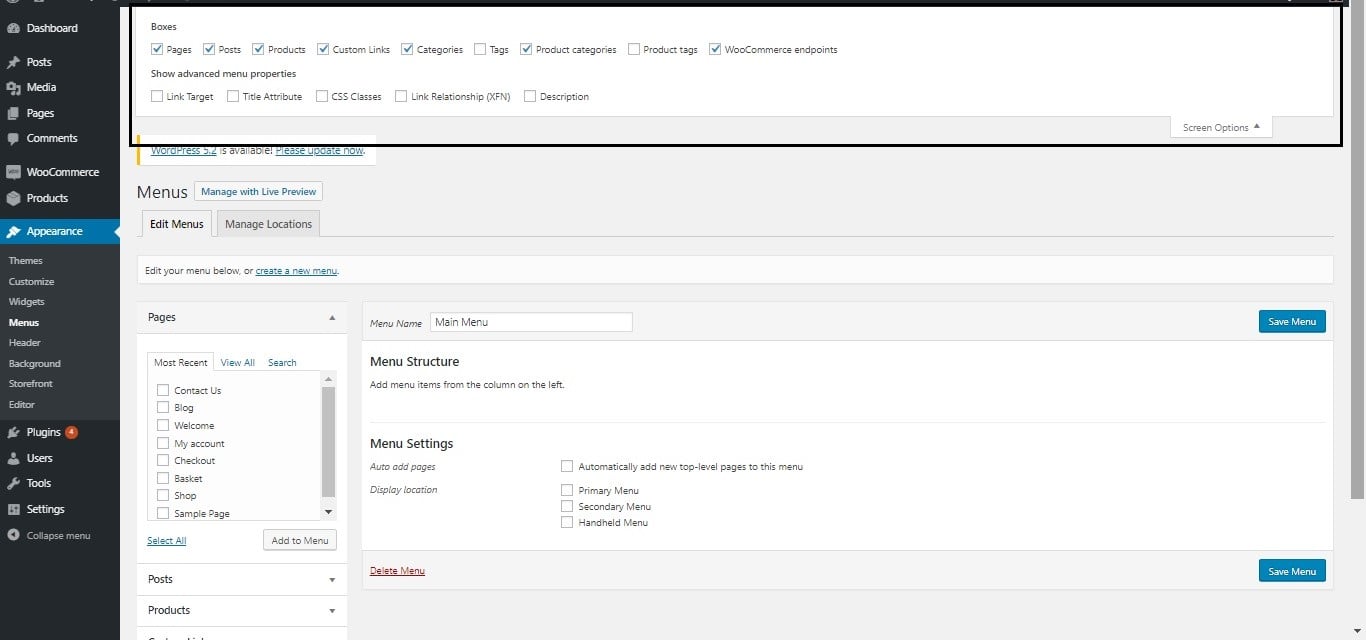Open the Background submenu item
Viewport: 1366px width, 640px height.
35,364
